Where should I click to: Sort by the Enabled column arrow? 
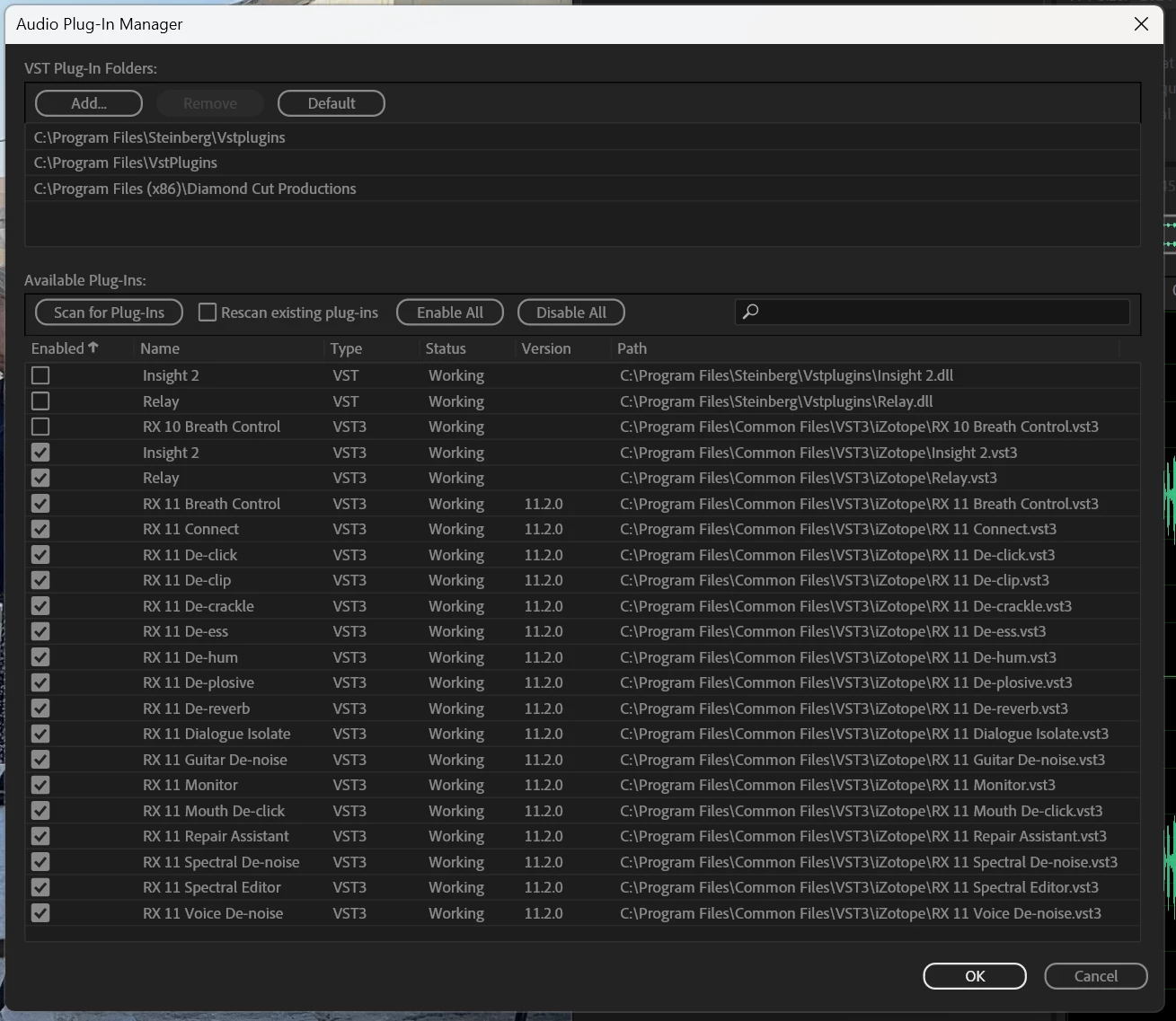[93, 348]
